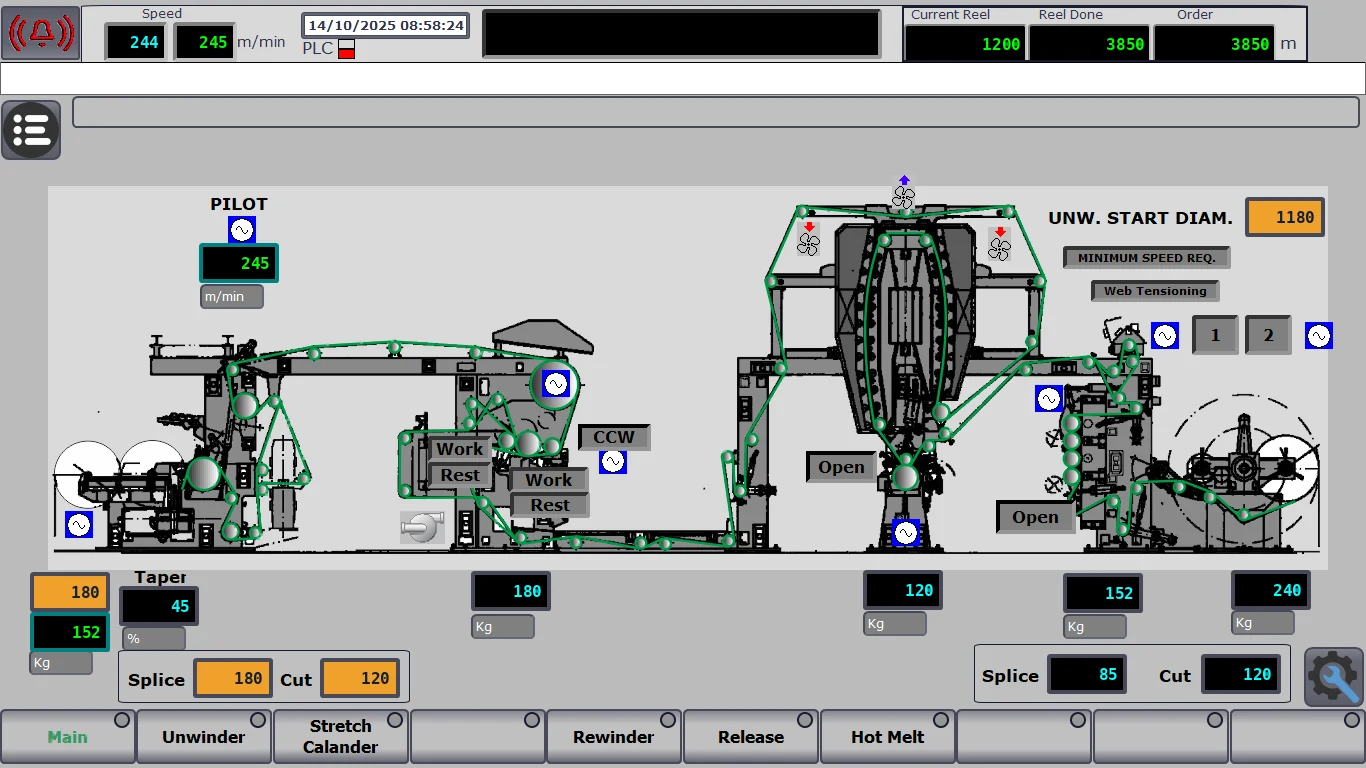Click the Order length value 3850
The image size is (1366, 768).
[x=1214, y=44]
